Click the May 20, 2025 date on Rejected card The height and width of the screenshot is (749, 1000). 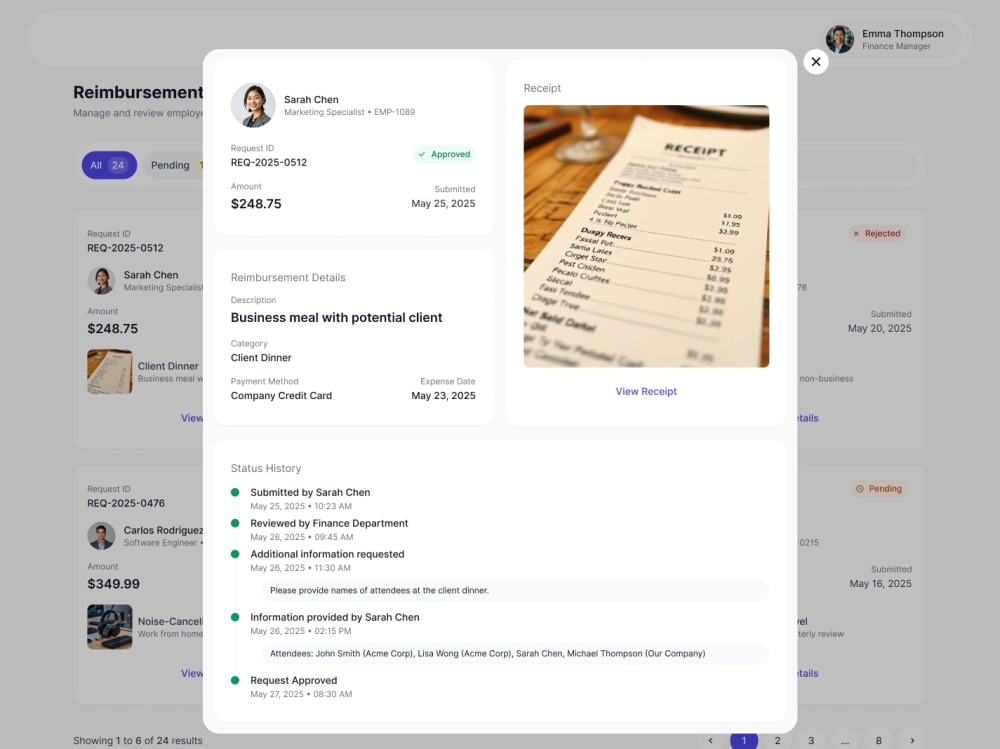(x=879, y=328)
